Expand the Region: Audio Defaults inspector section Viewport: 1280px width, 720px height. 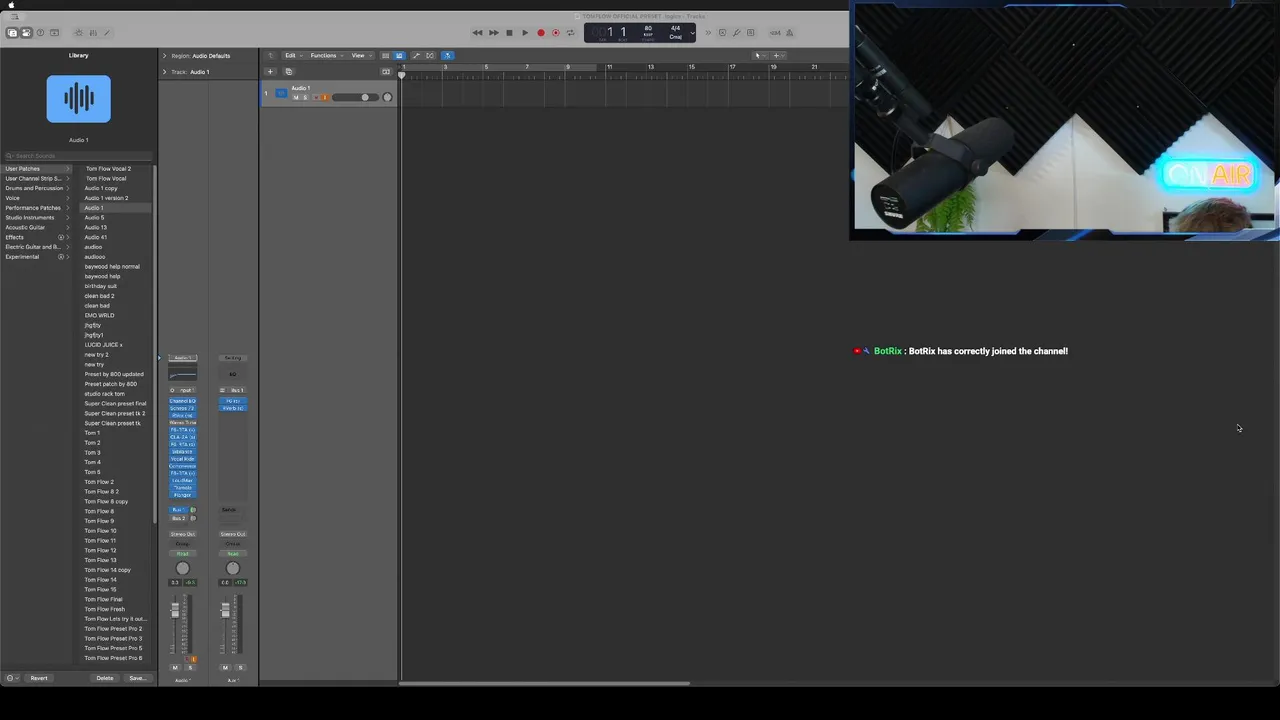point(165,55)
